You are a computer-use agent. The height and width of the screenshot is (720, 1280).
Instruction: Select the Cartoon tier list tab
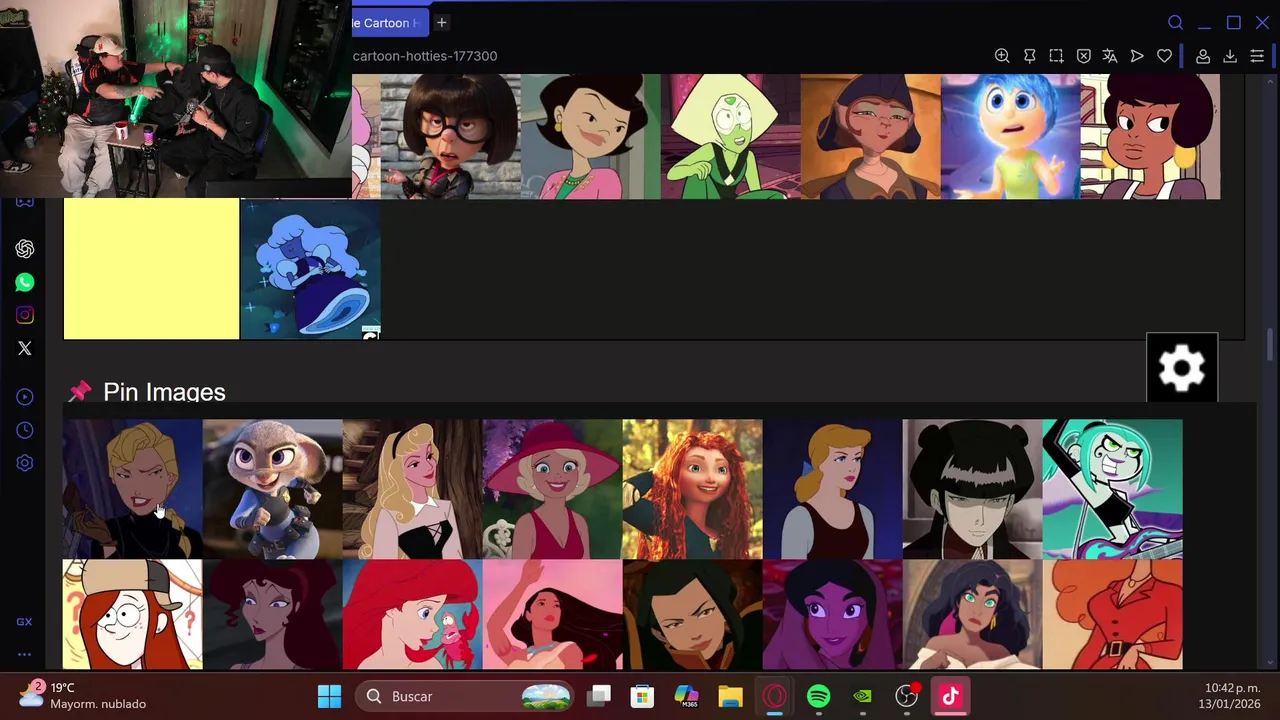point(390,22)
